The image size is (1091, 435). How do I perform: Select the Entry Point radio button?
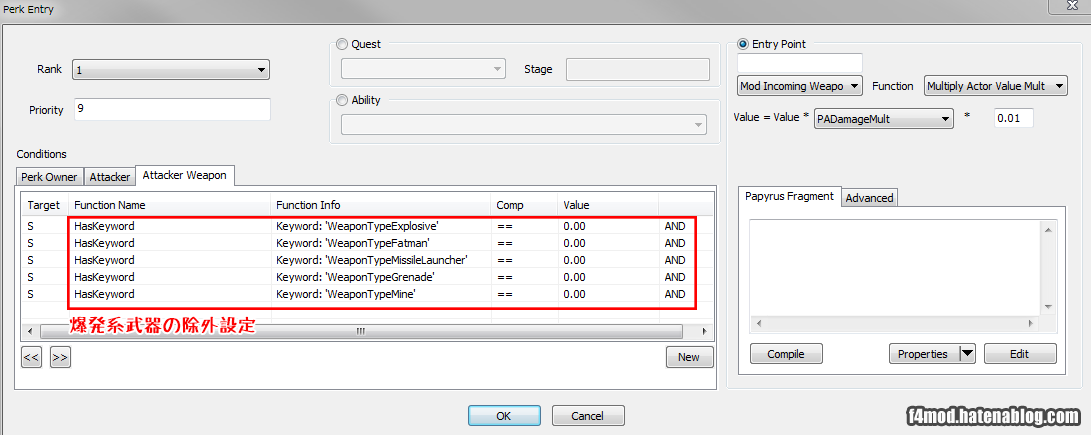(742, 44)
